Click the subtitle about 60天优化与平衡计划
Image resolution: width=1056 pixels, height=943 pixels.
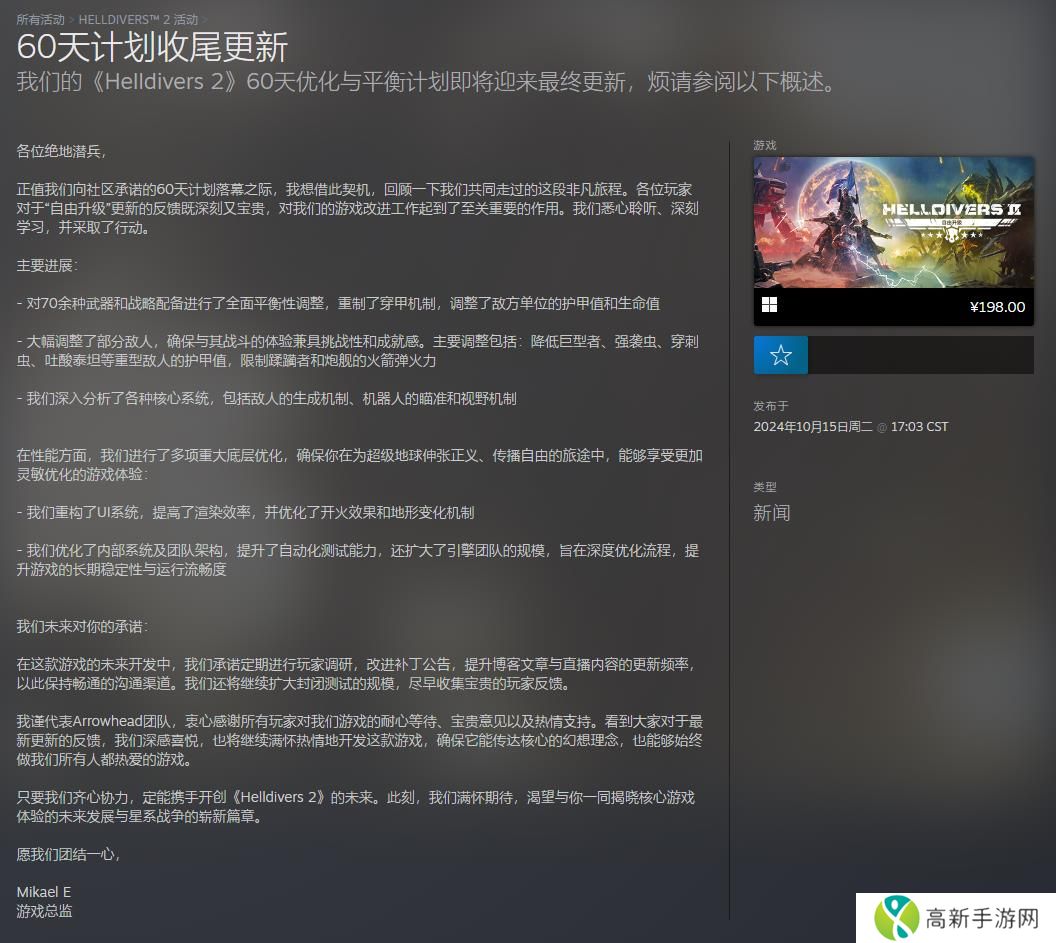pyautogui.click(x=425, y=82)
